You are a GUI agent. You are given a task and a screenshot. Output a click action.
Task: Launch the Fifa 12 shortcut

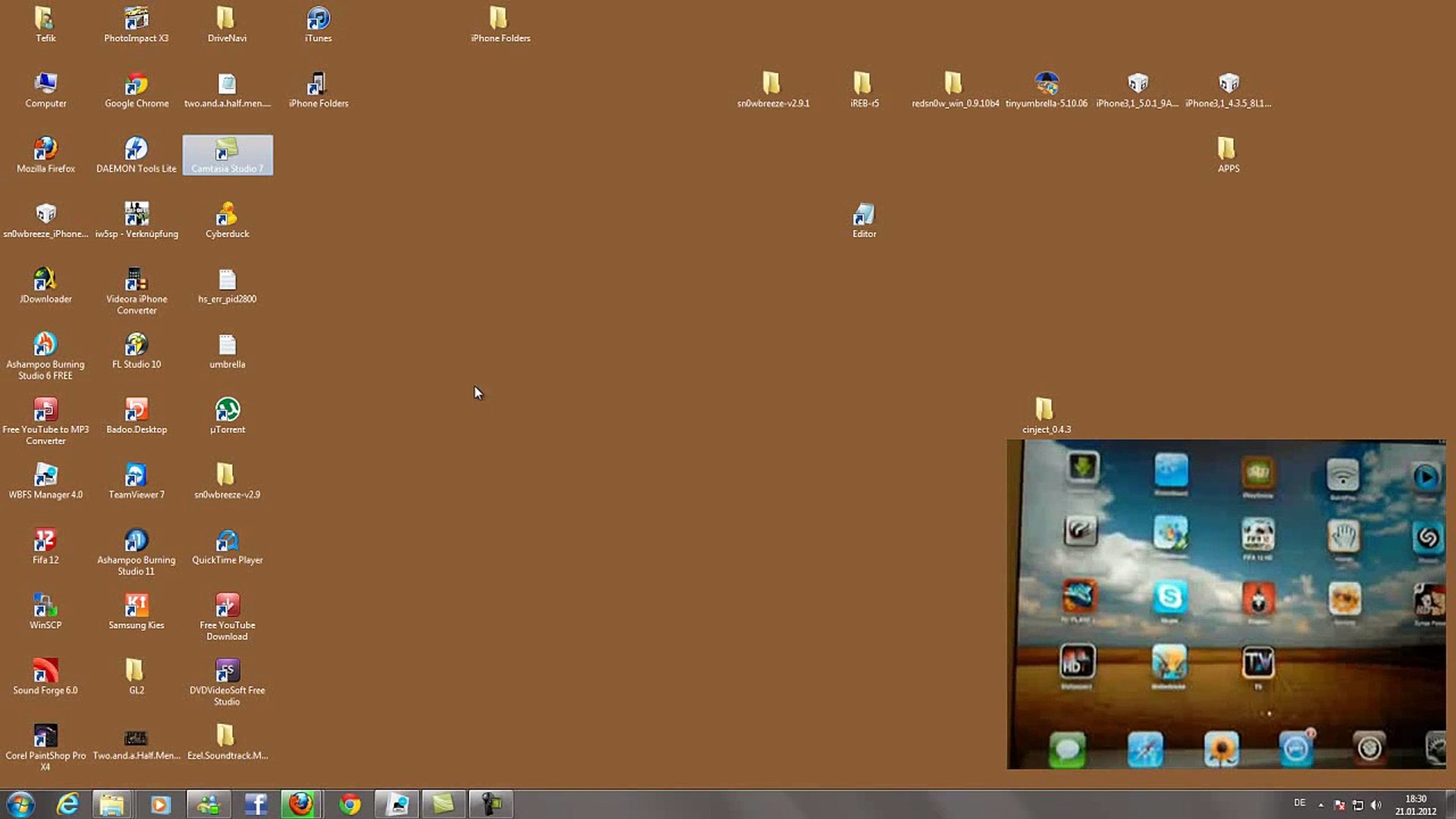(x=45, y=547)
